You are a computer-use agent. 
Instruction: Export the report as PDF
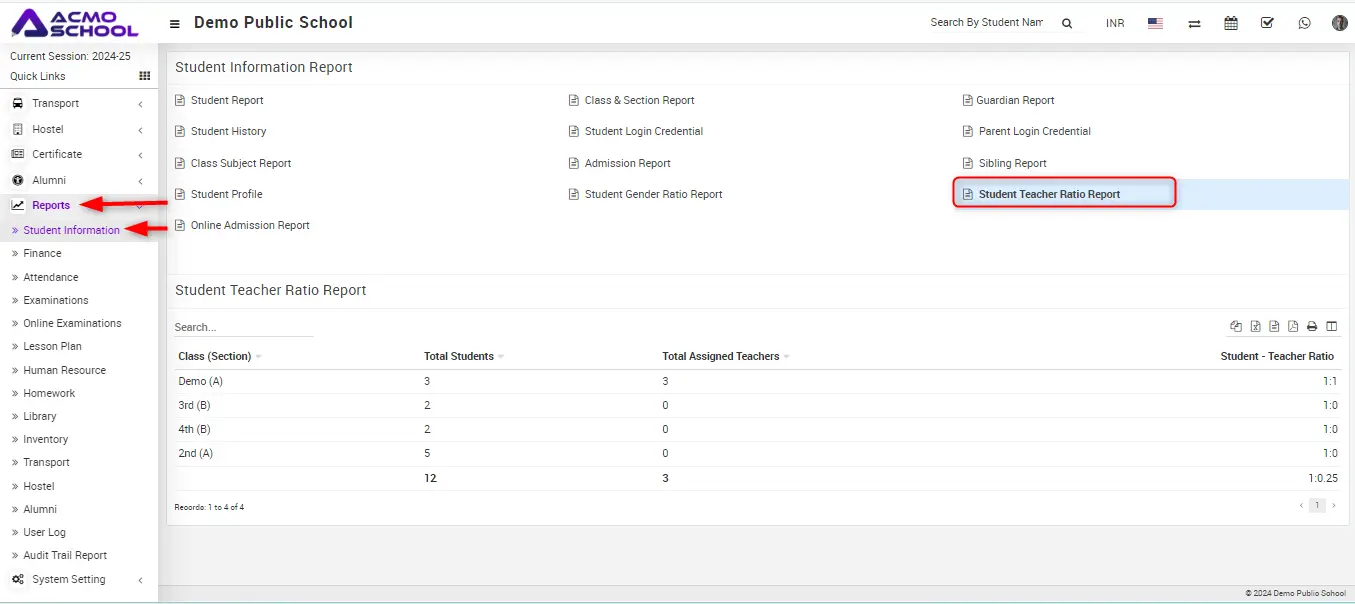tap(1293, 326)
